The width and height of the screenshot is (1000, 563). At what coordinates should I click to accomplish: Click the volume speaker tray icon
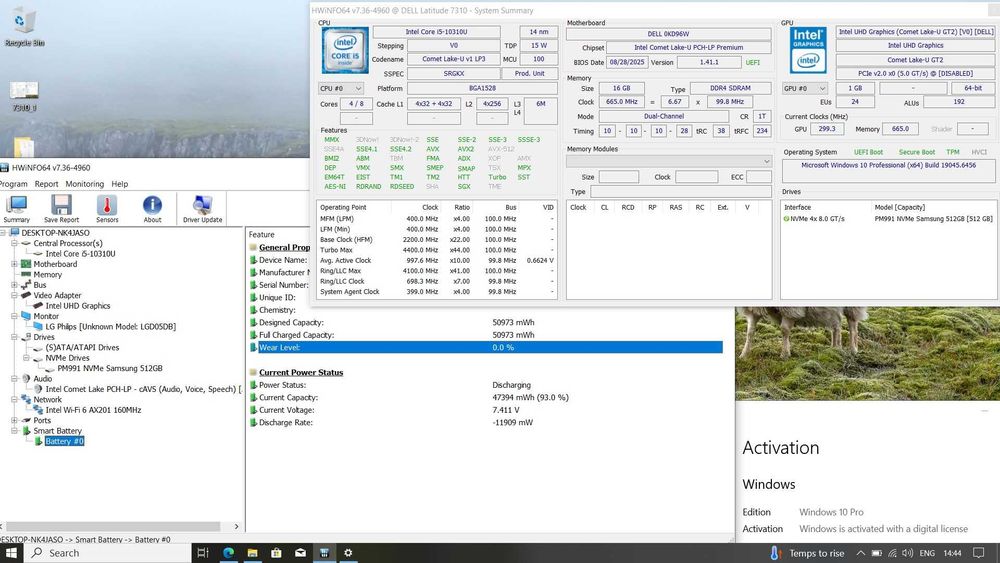point(908,553)
